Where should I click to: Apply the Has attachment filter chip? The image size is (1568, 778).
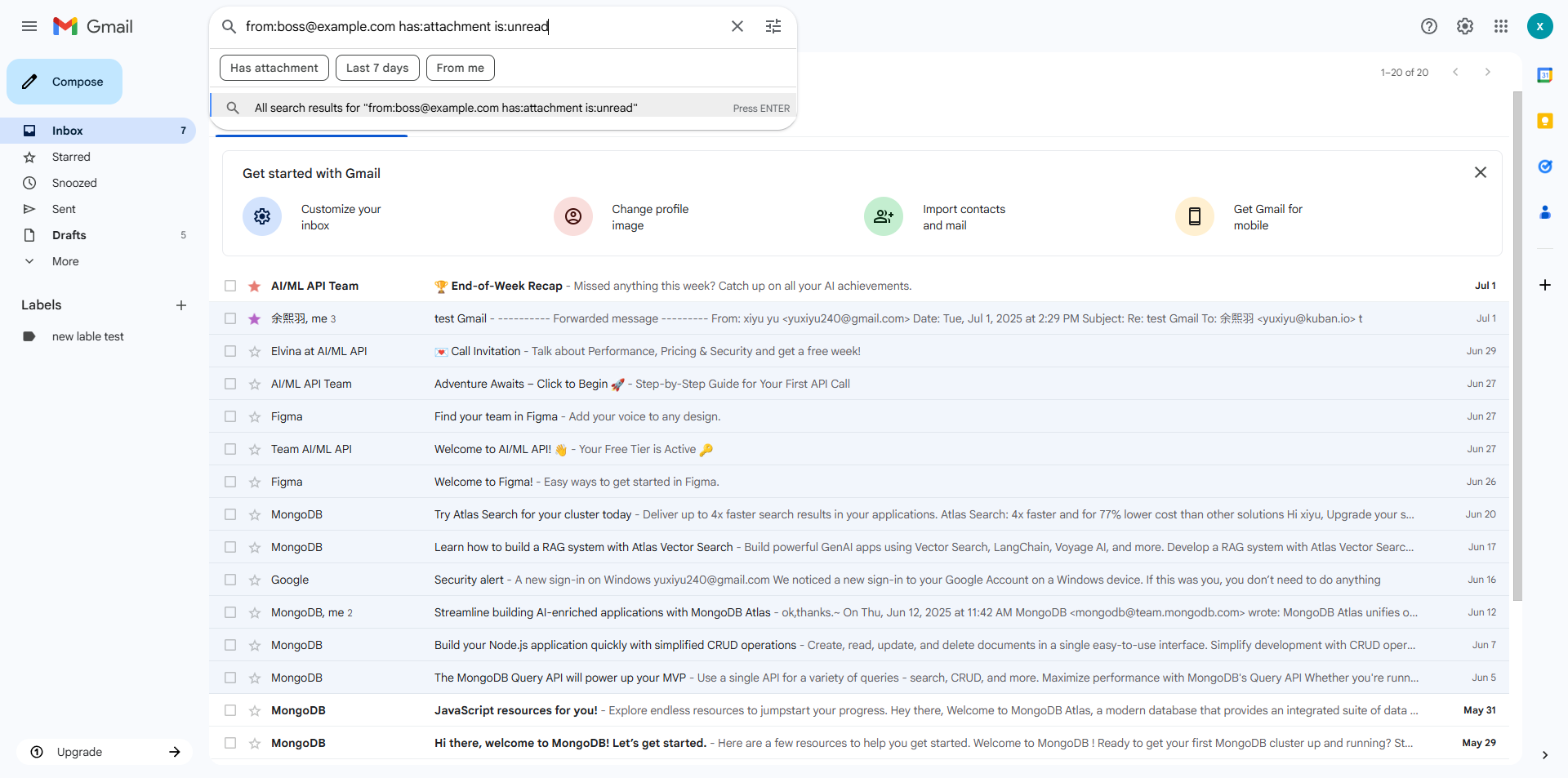274,68
